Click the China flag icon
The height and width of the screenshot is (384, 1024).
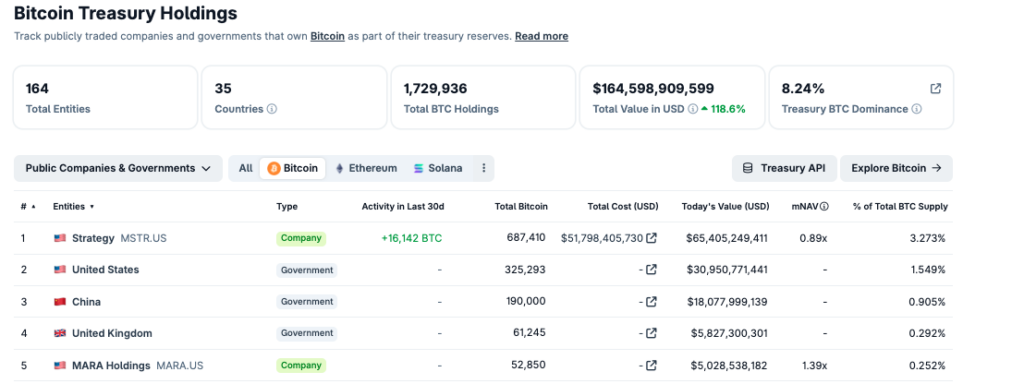tap(60, 302)
